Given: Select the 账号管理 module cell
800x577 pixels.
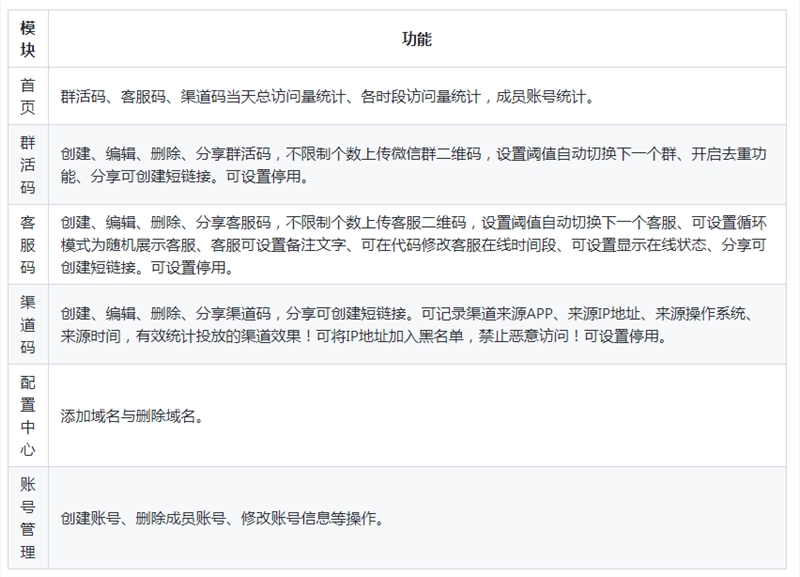Looking at the screenshot, I should coord(27,518).
